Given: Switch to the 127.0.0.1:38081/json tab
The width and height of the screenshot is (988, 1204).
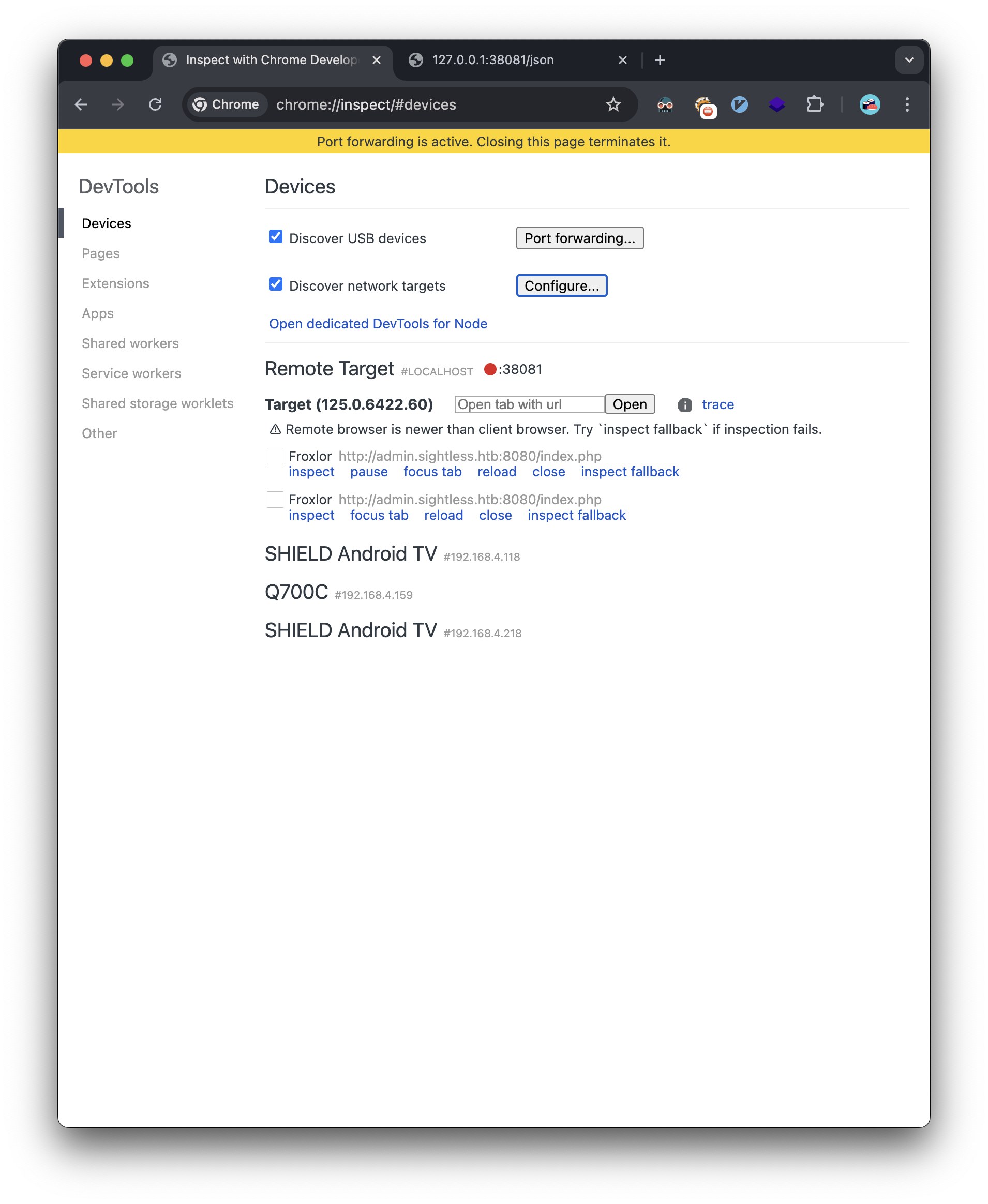Looking at the screenshot, I should pyautogui.click(x=493, y=61).
